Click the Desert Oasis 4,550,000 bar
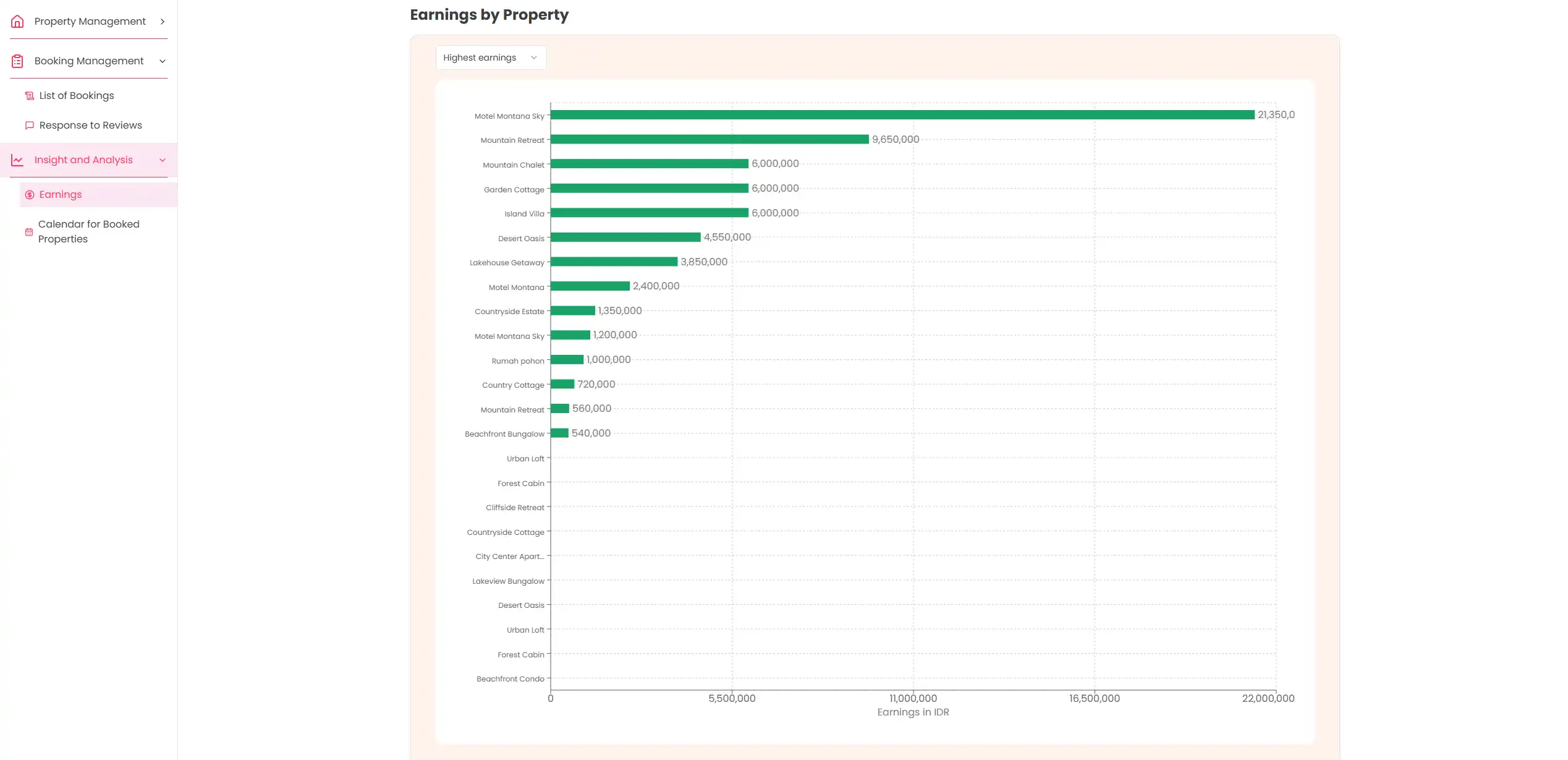 (625, 237)
